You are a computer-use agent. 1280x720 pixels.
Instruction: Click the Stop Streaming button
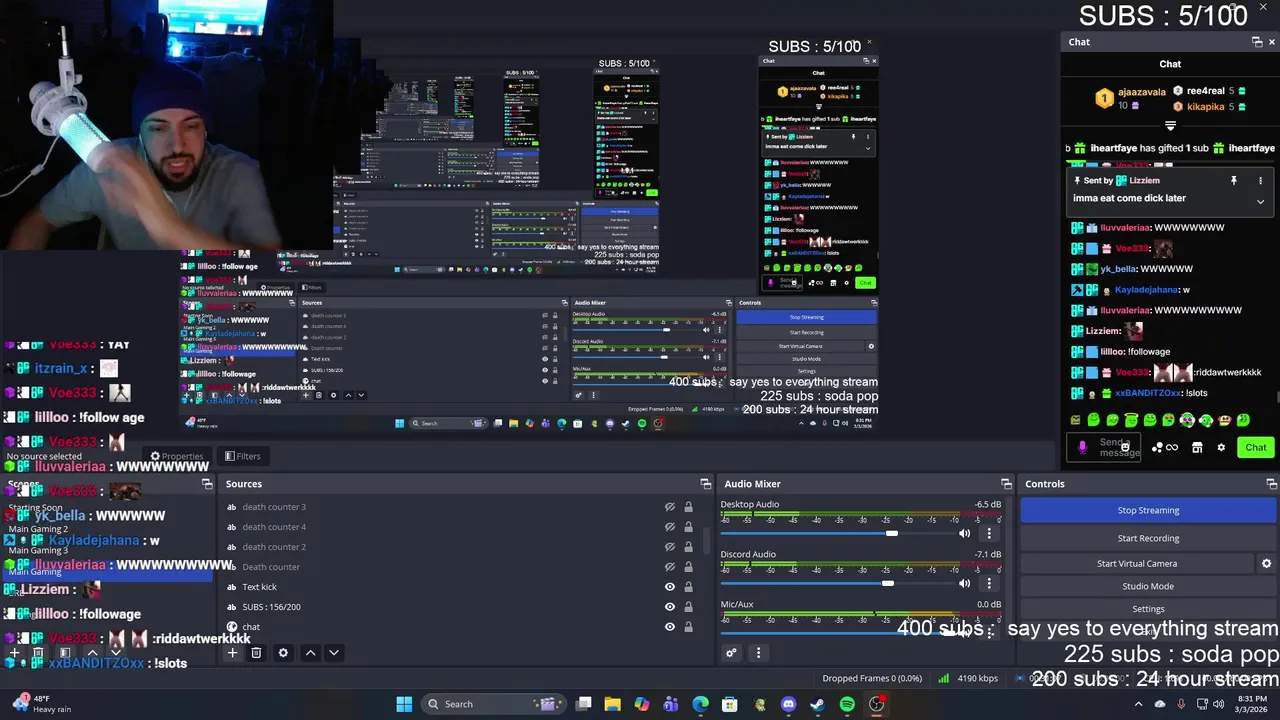point(1148,510)
